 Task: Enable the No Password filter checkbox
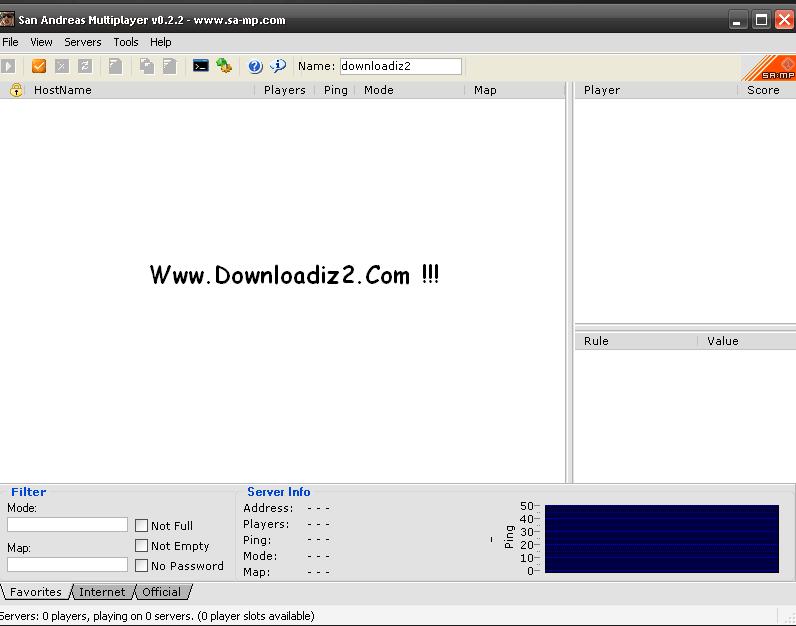[142, 565]
